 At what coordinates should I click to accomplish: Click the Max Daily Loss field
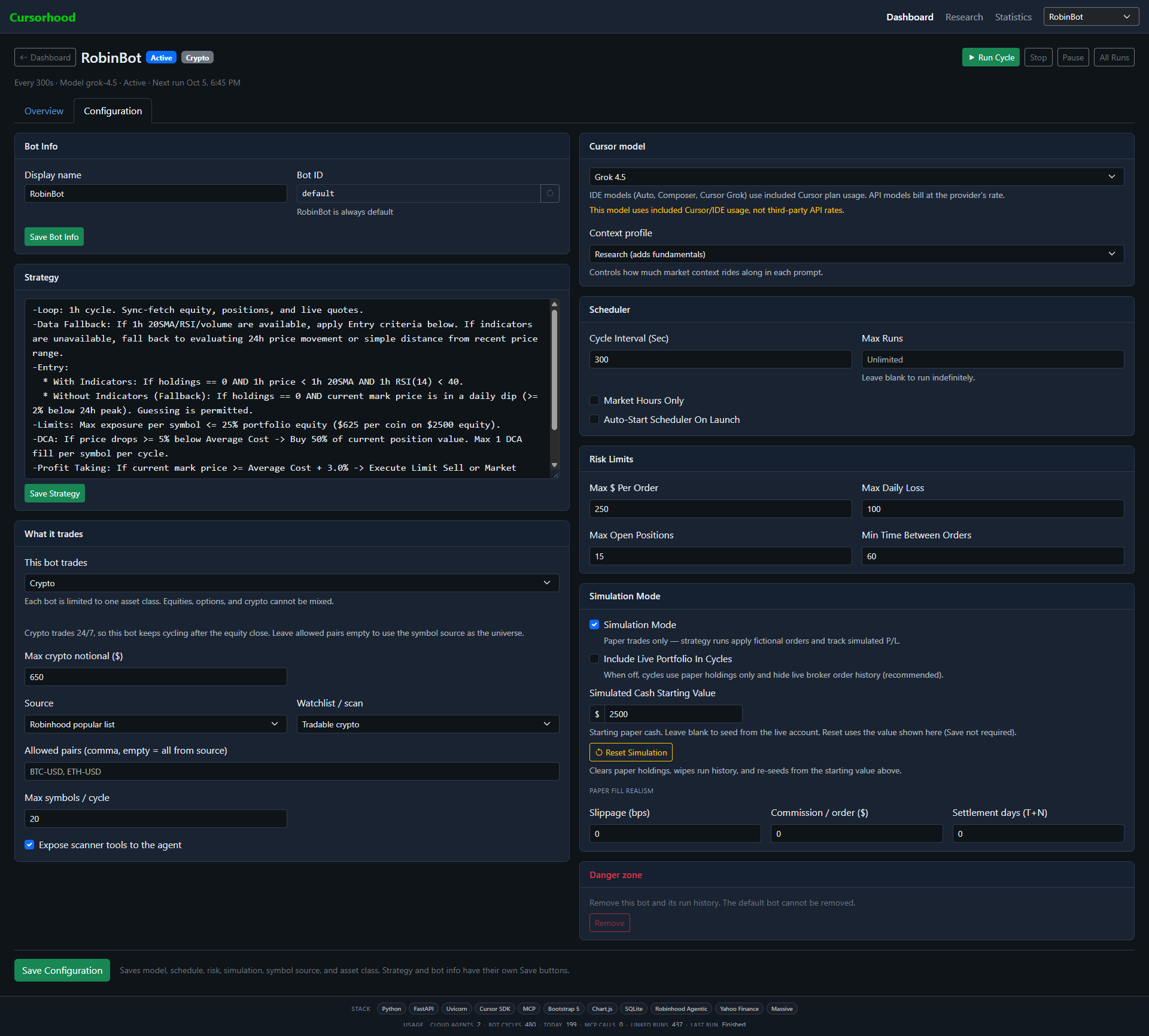[993, 509]
